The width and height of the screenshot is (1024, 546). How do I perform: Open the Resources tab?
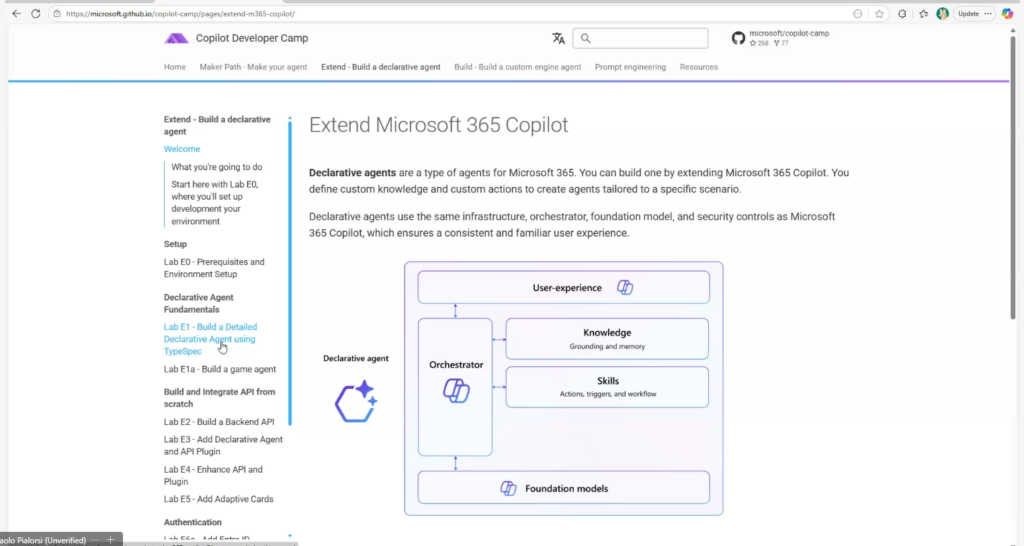[699, 67]
